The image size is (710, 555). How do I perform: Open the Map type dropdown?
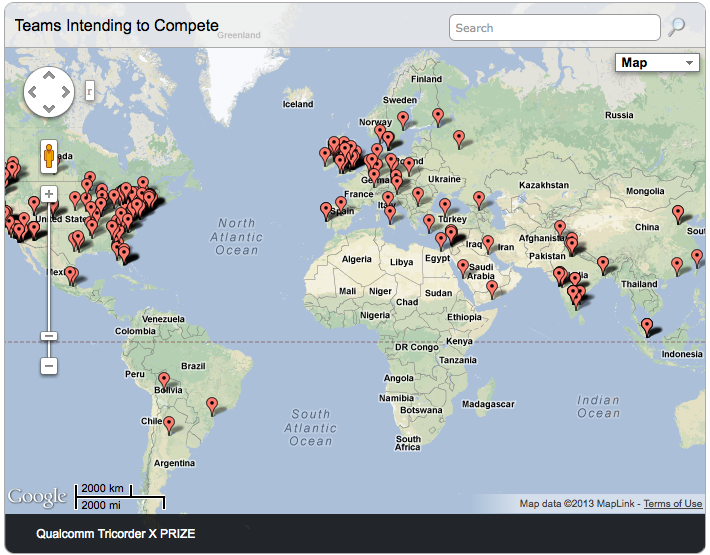pos(657,62)
